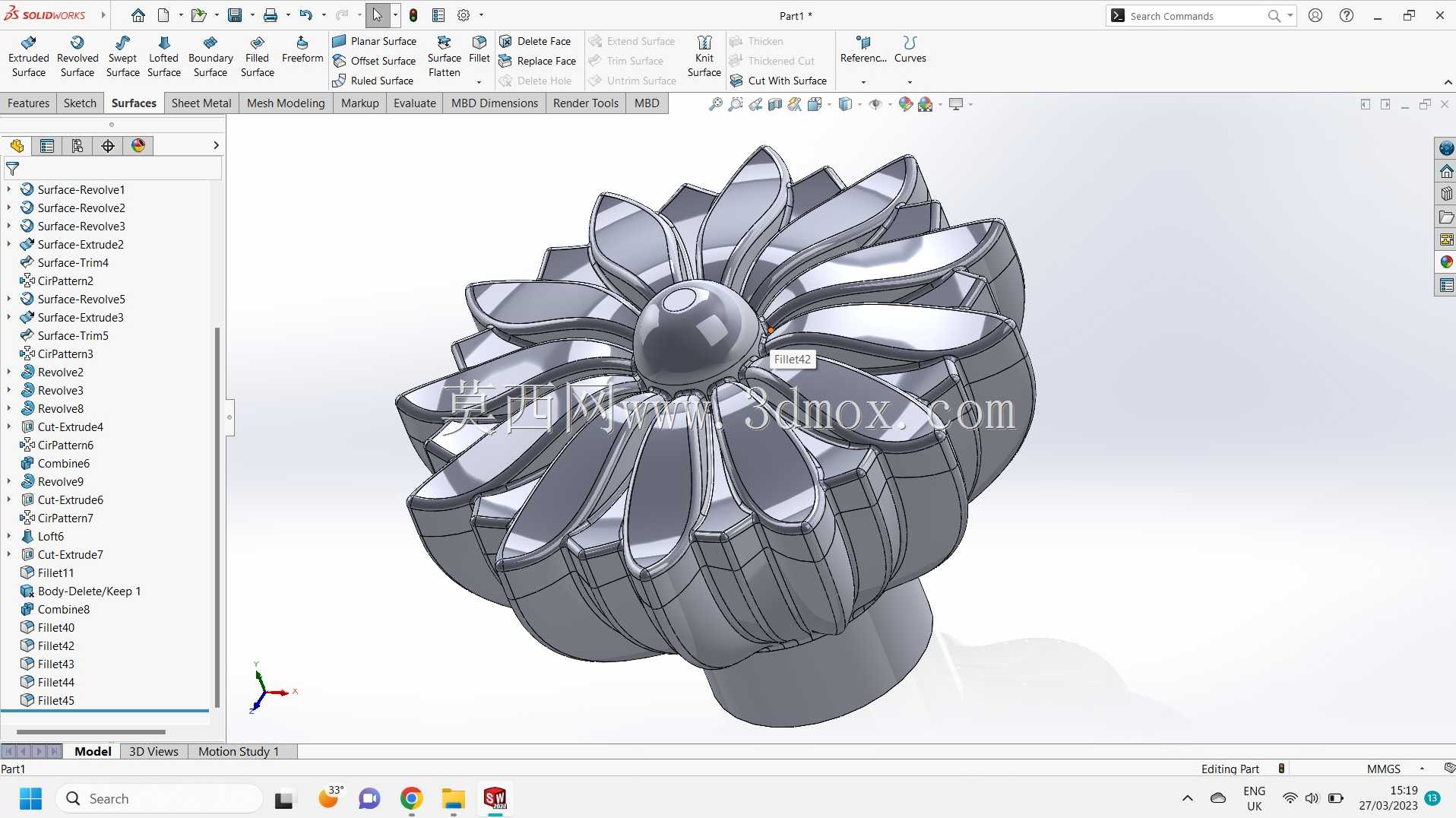
Task: Select the Fillet tool in ribbon
Action: (480, 50)
